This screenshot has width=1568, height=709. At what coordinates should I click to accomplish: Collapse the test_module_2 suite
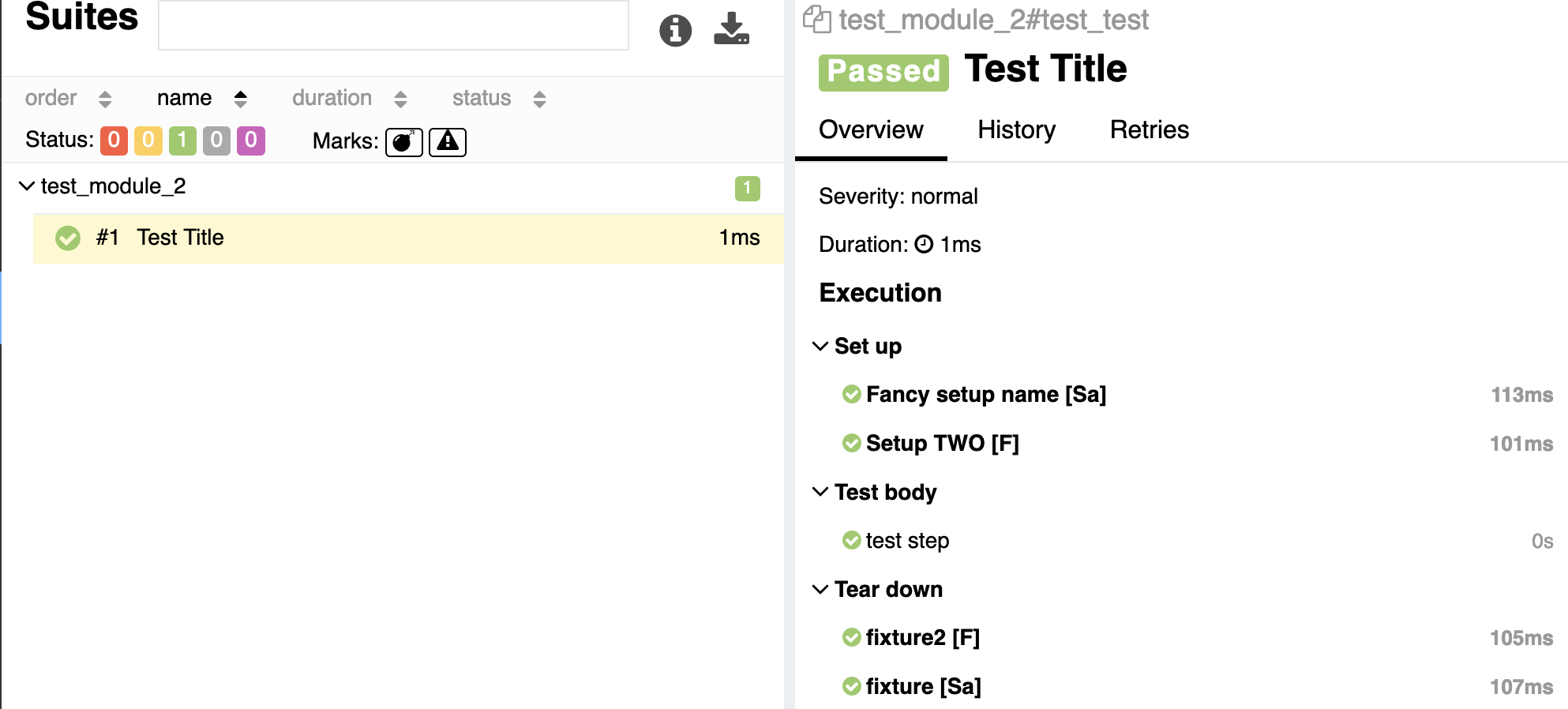[27, 186]
